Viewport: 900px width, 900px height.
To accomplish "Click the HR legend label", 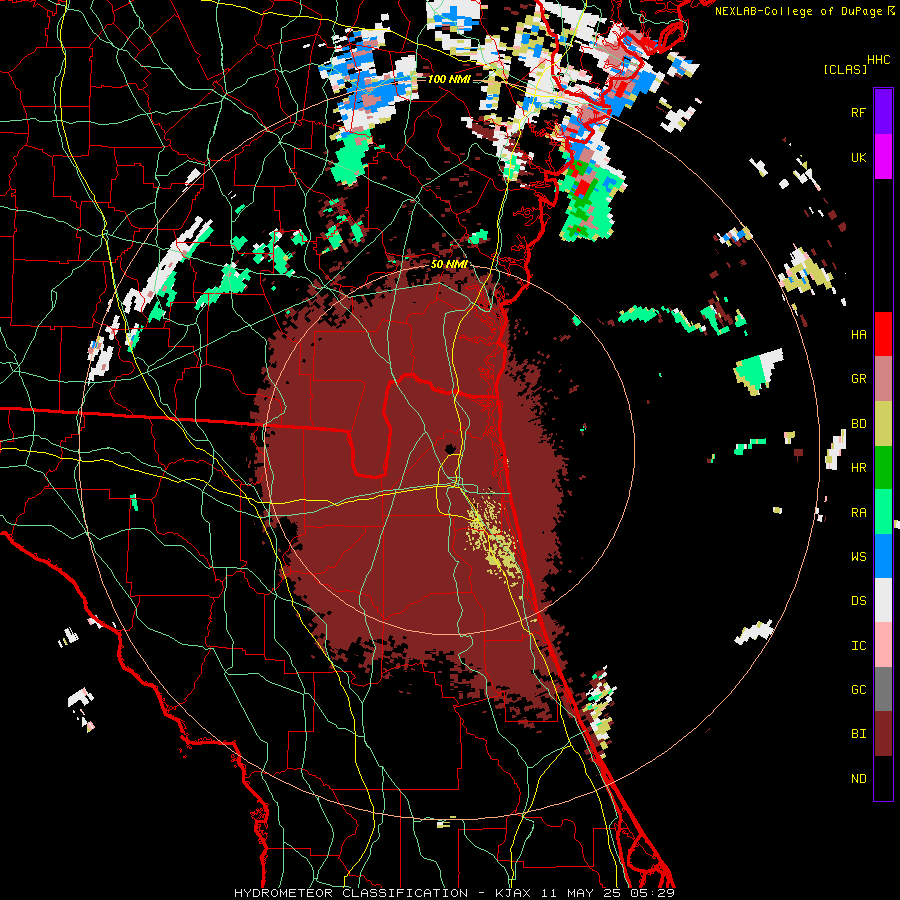I will (858, 468).
